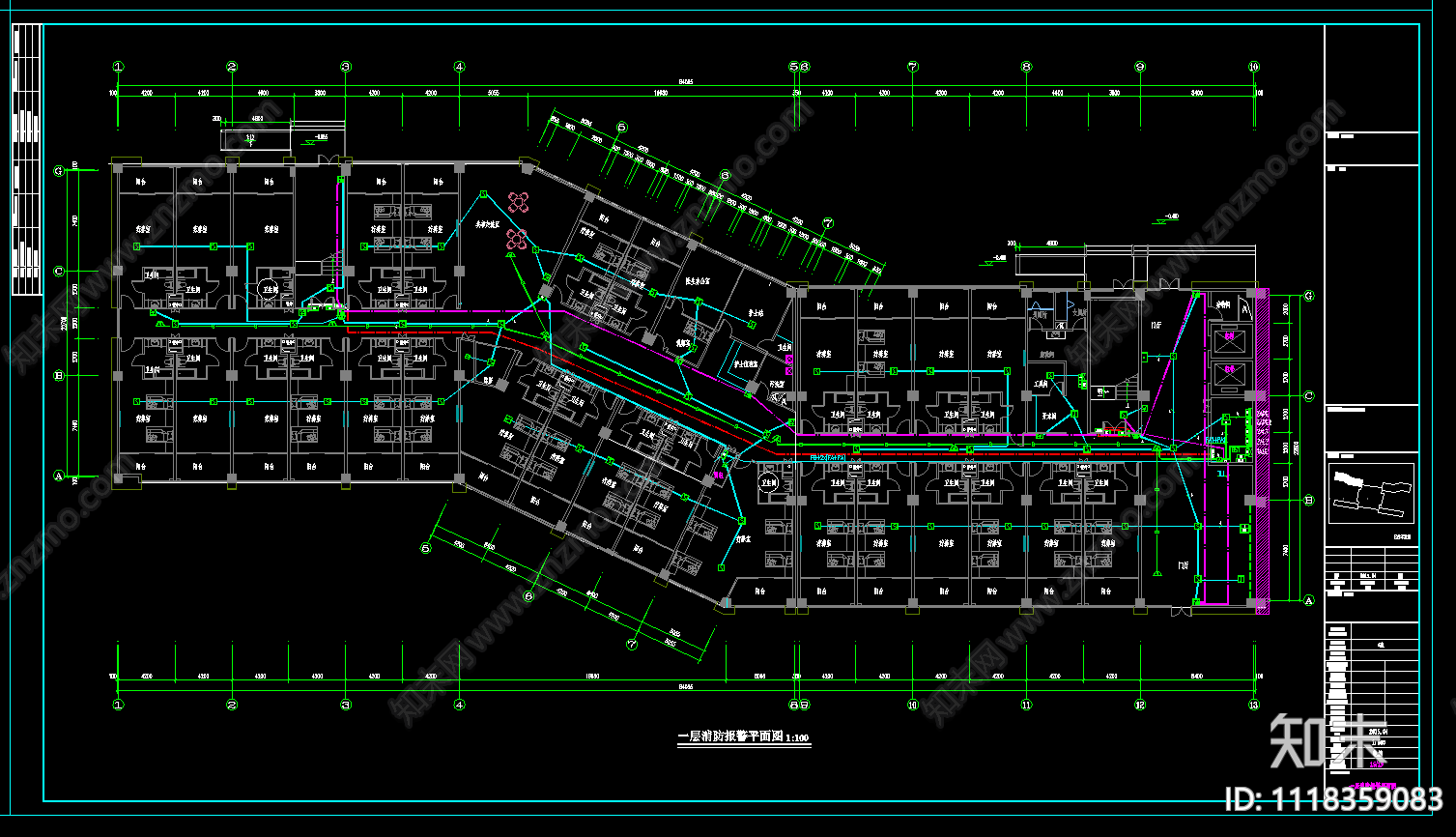Screen dimensions: 1456x837
Task: Select the magenta hatched wall at the east end
Action: [1261, 449]
